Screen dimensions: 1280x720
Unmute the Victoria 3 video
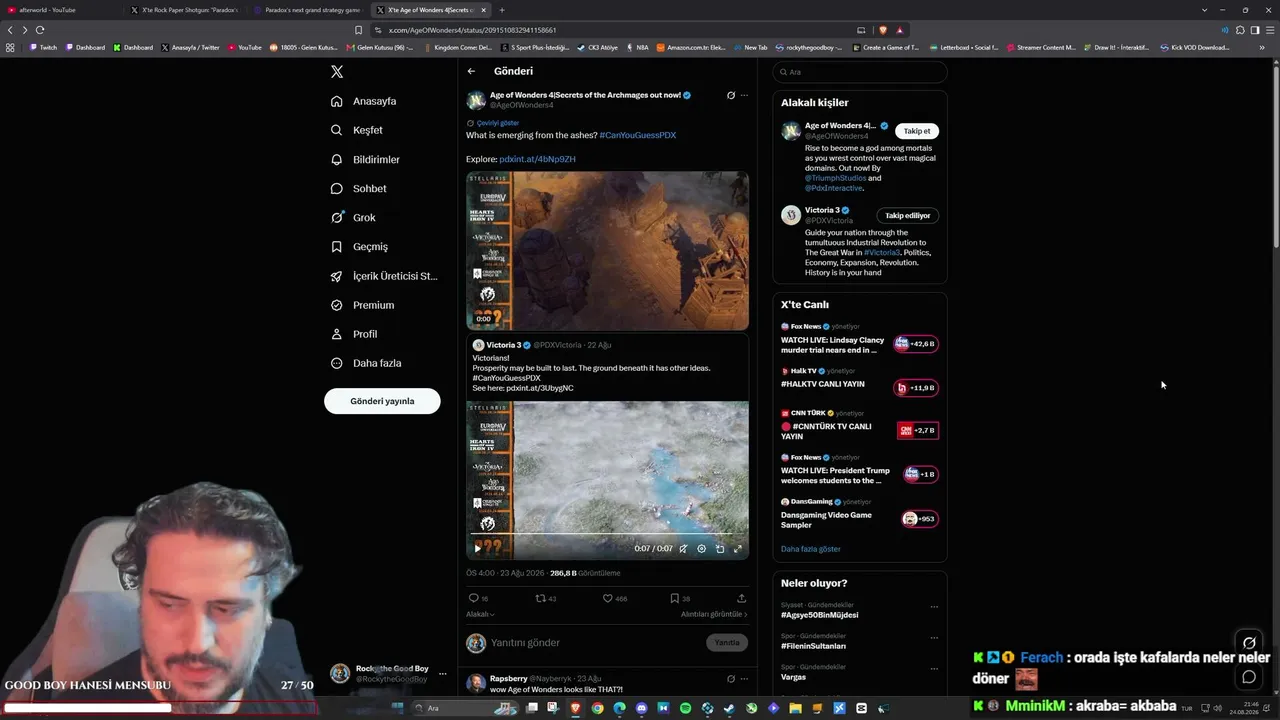(683, 548)
